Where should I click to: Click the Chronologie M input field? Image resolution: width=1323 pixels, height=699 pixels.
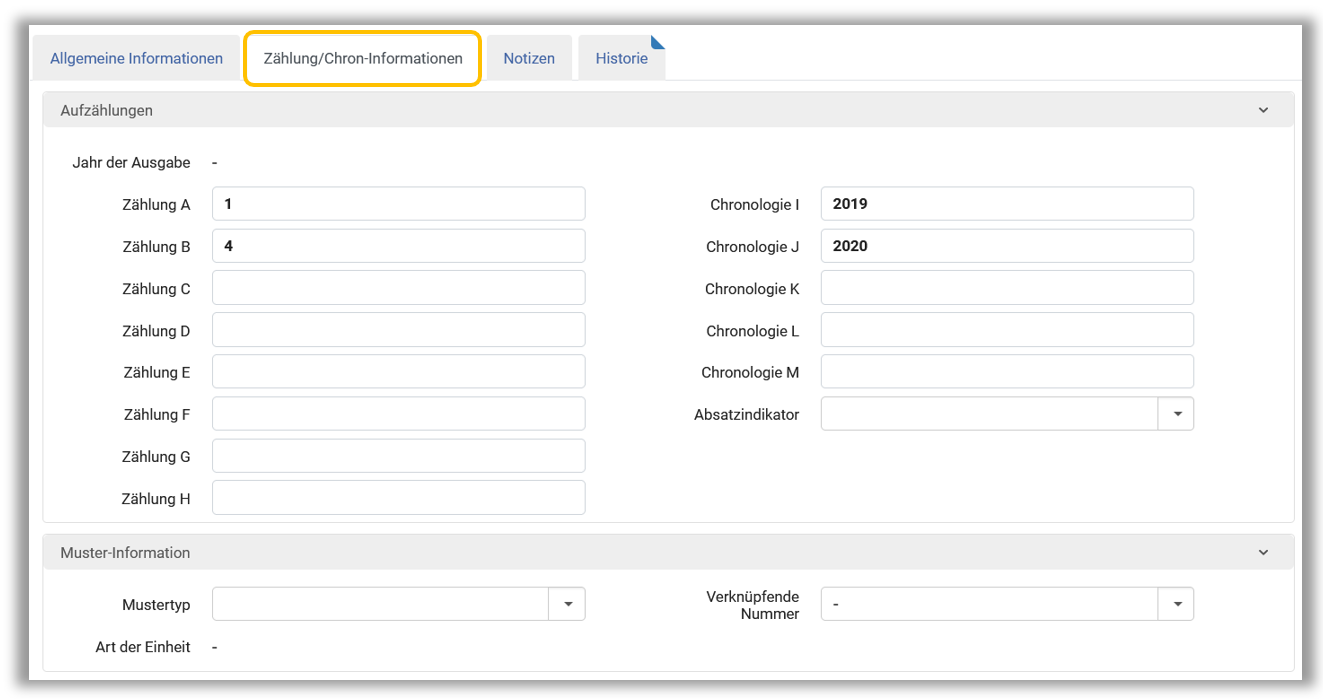(x=1006, y=372)
